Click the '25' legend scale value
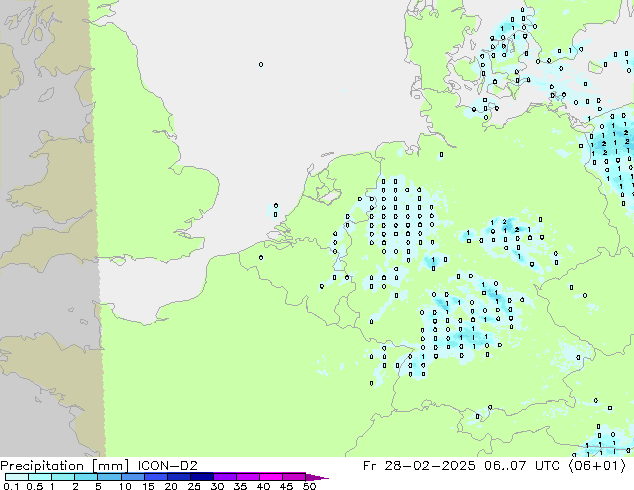 point(194,486)
